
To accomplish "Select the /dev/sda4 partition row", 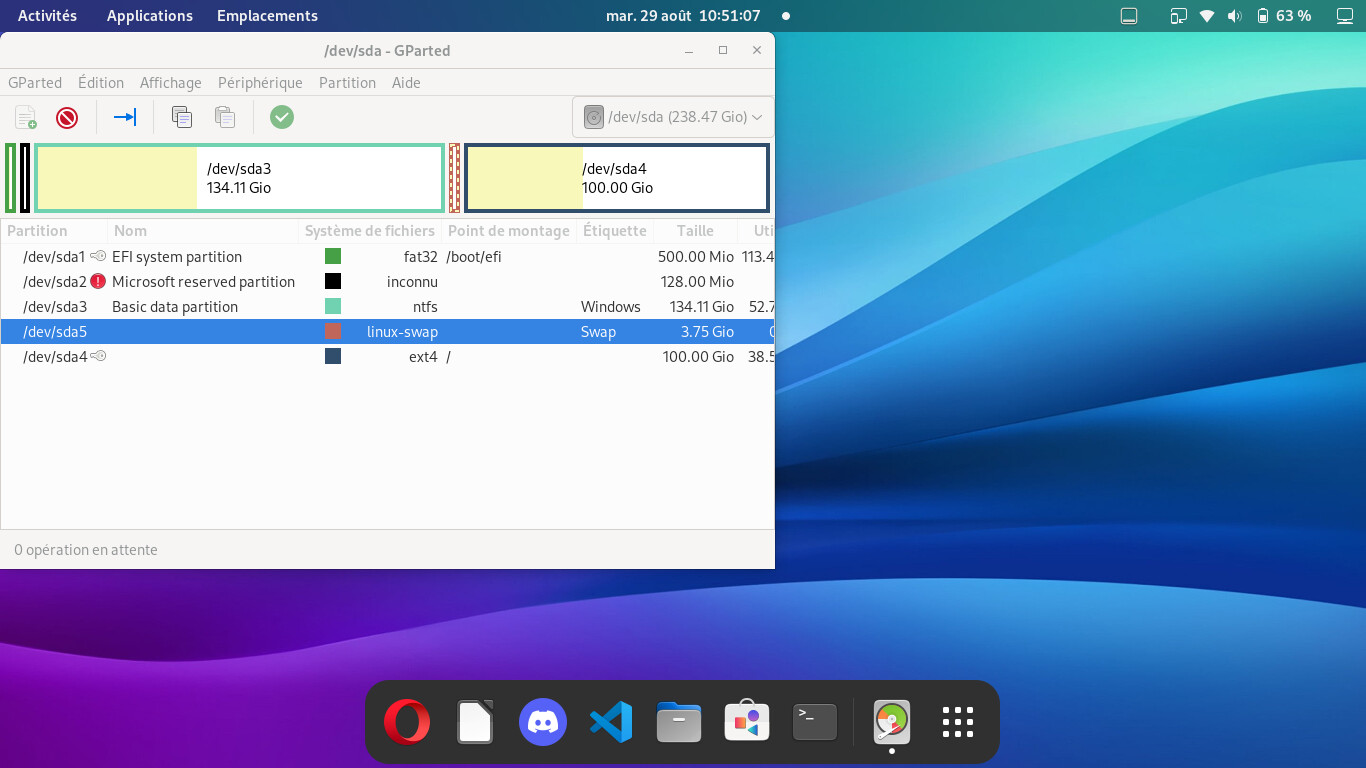I will (x=387, y=357).
